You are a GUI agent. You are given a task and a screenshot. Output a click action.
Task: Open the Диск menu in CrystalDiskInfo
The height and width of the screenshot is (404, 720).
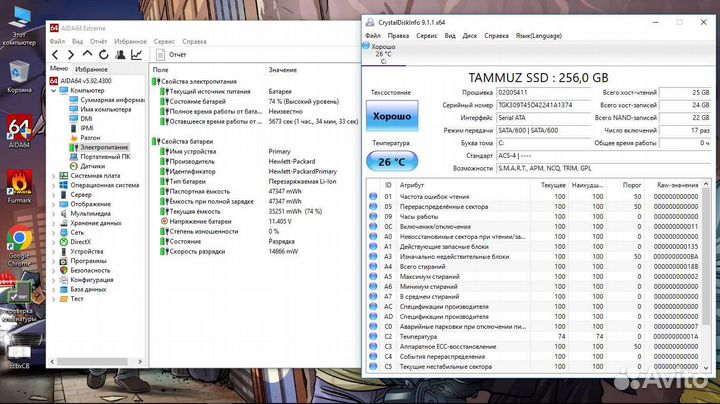click(x=469, y=36)
